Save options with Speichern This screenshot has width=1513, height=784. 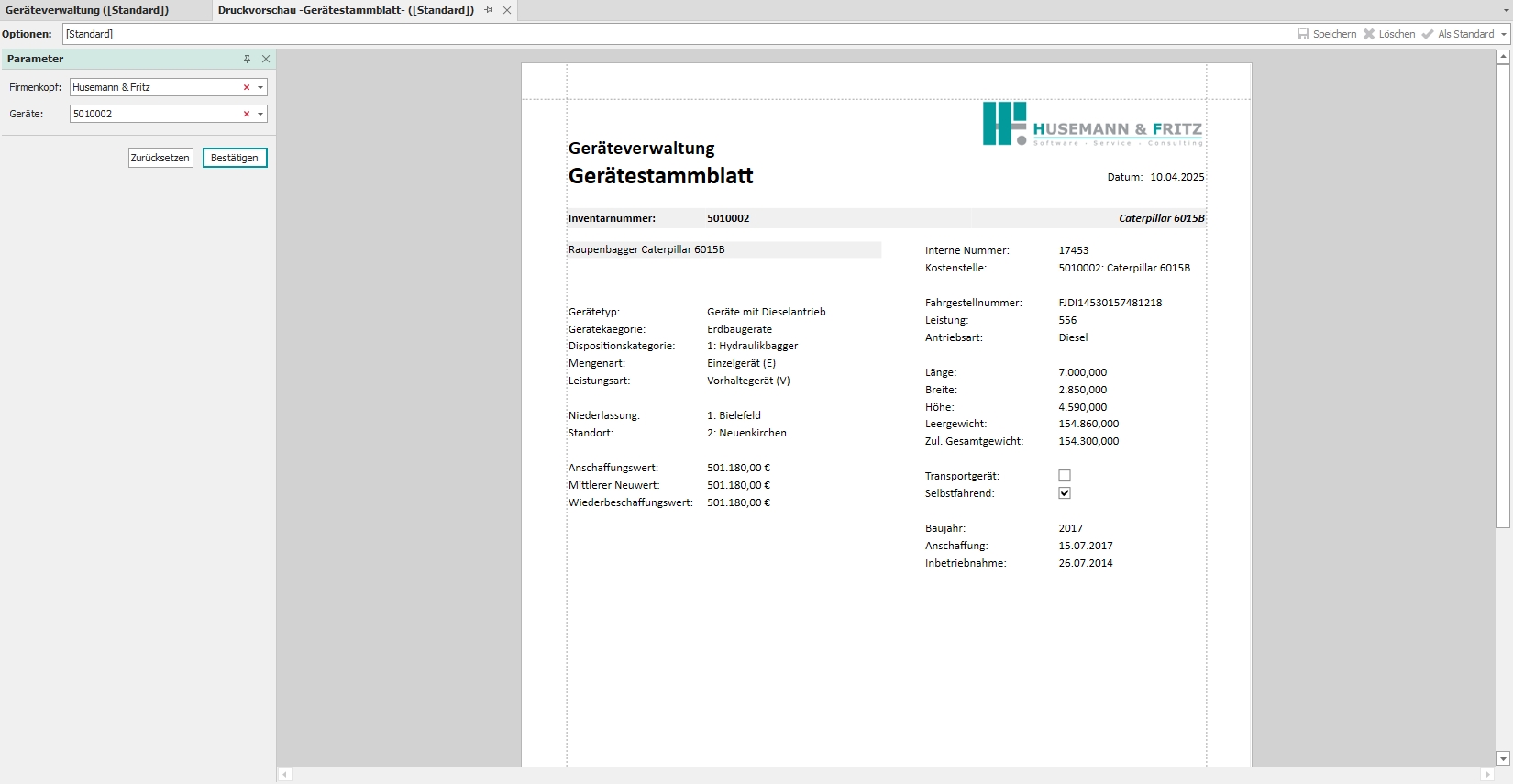(1327, 34)
